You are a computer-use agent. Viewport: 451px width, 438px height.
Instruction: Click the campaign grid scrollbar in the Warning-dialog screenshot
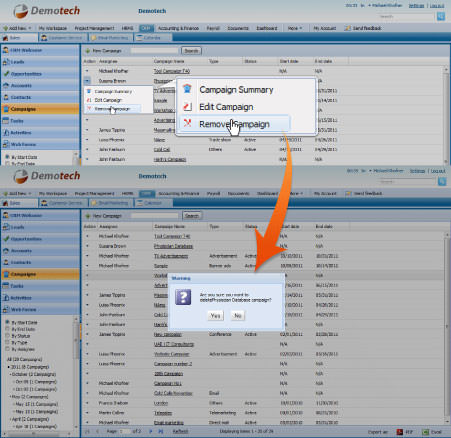446,328
